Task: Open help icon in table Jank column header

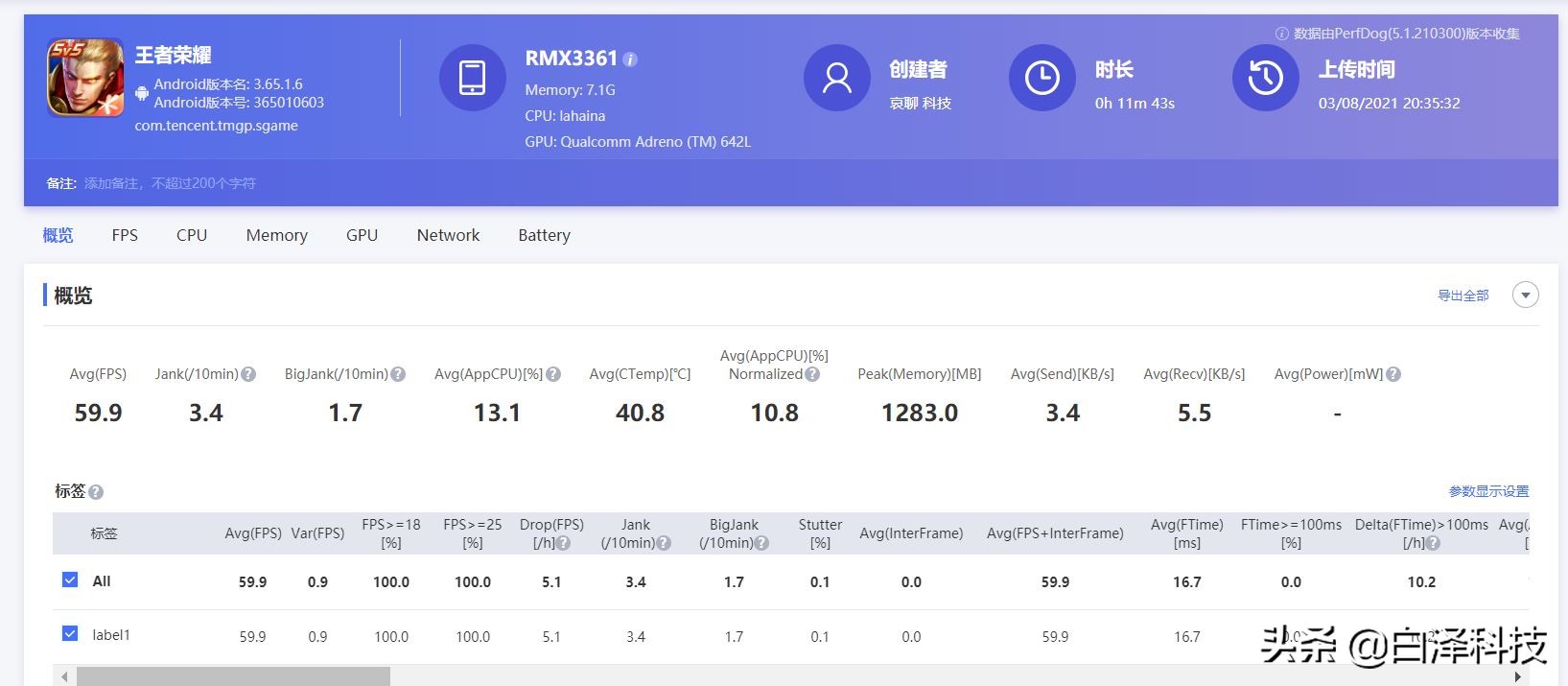Action: (665, 543)
